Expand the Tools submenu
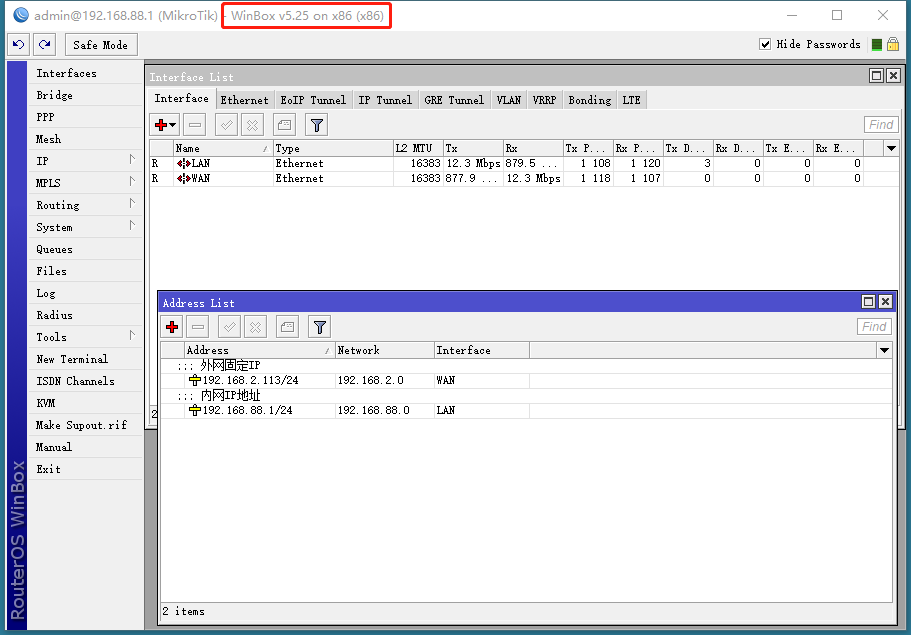 pyautogui.click(x=85, y=338)
